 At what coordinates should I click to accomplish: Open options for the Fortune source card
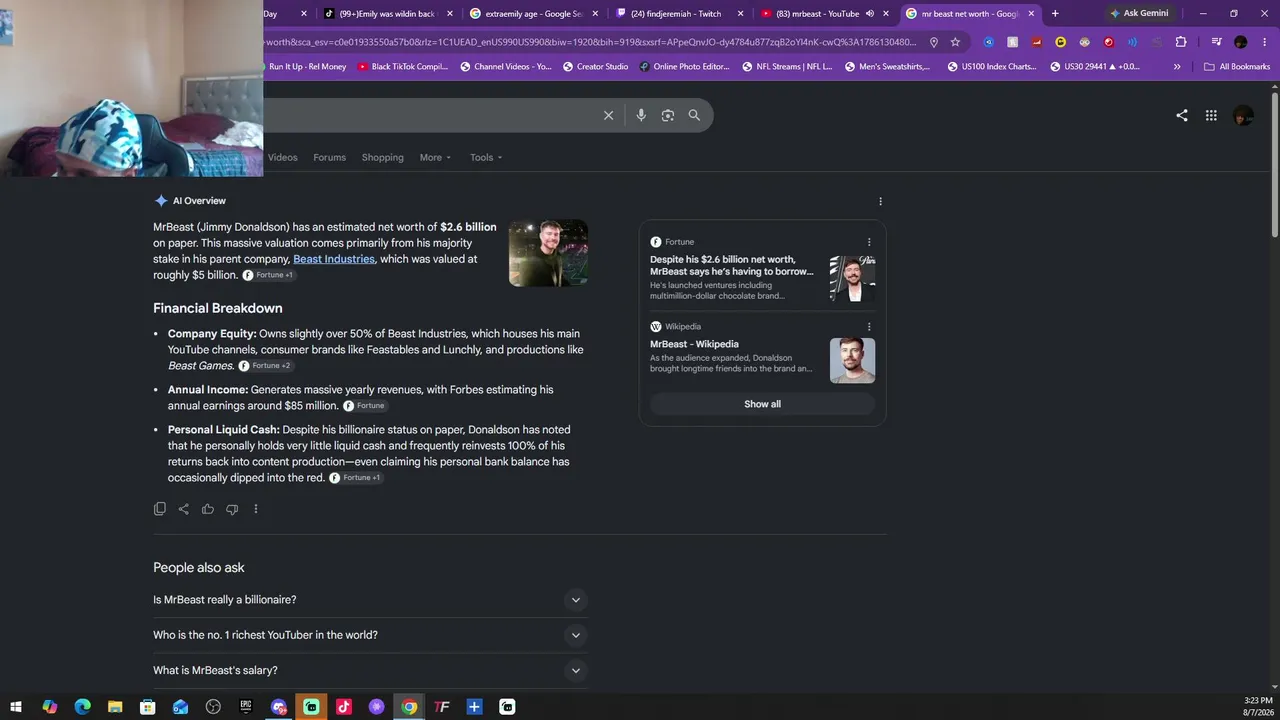[869, 242]
